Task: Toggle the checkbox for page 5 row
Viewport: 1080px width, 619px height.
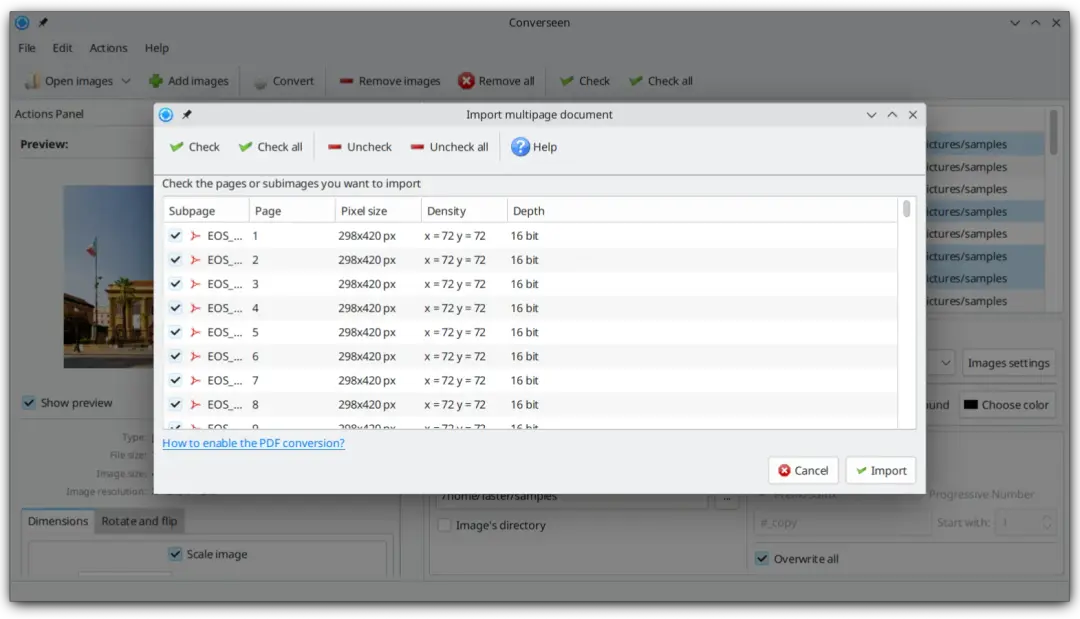Action: [176, 332]
